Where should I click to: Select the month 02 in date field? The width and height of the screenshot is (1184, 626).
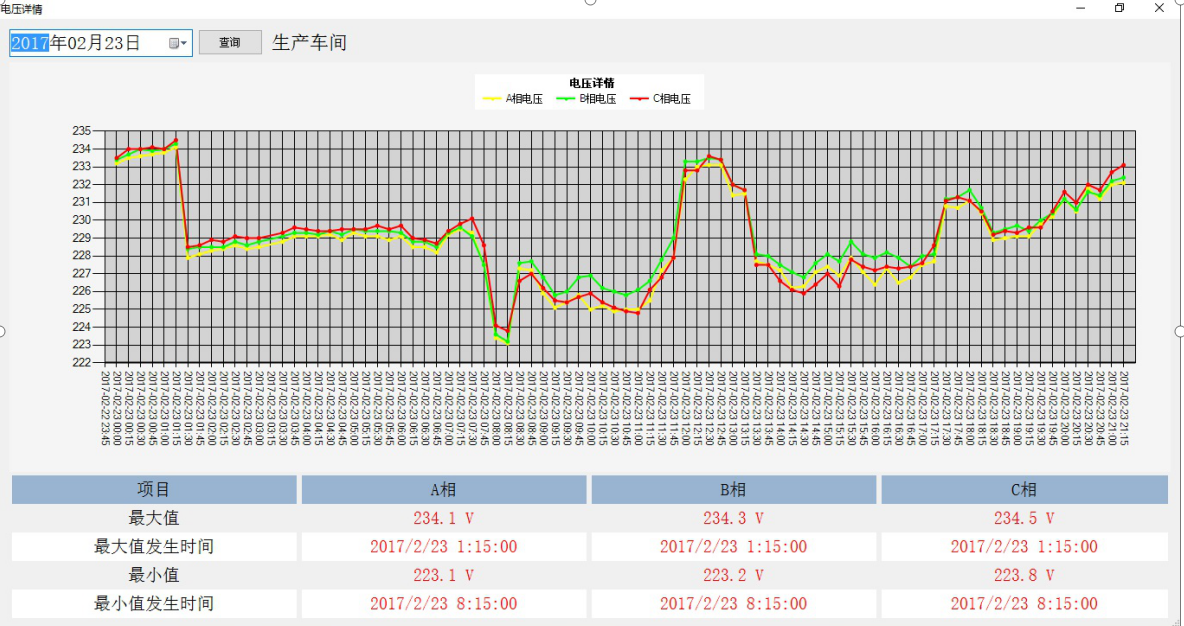point(78,43)
